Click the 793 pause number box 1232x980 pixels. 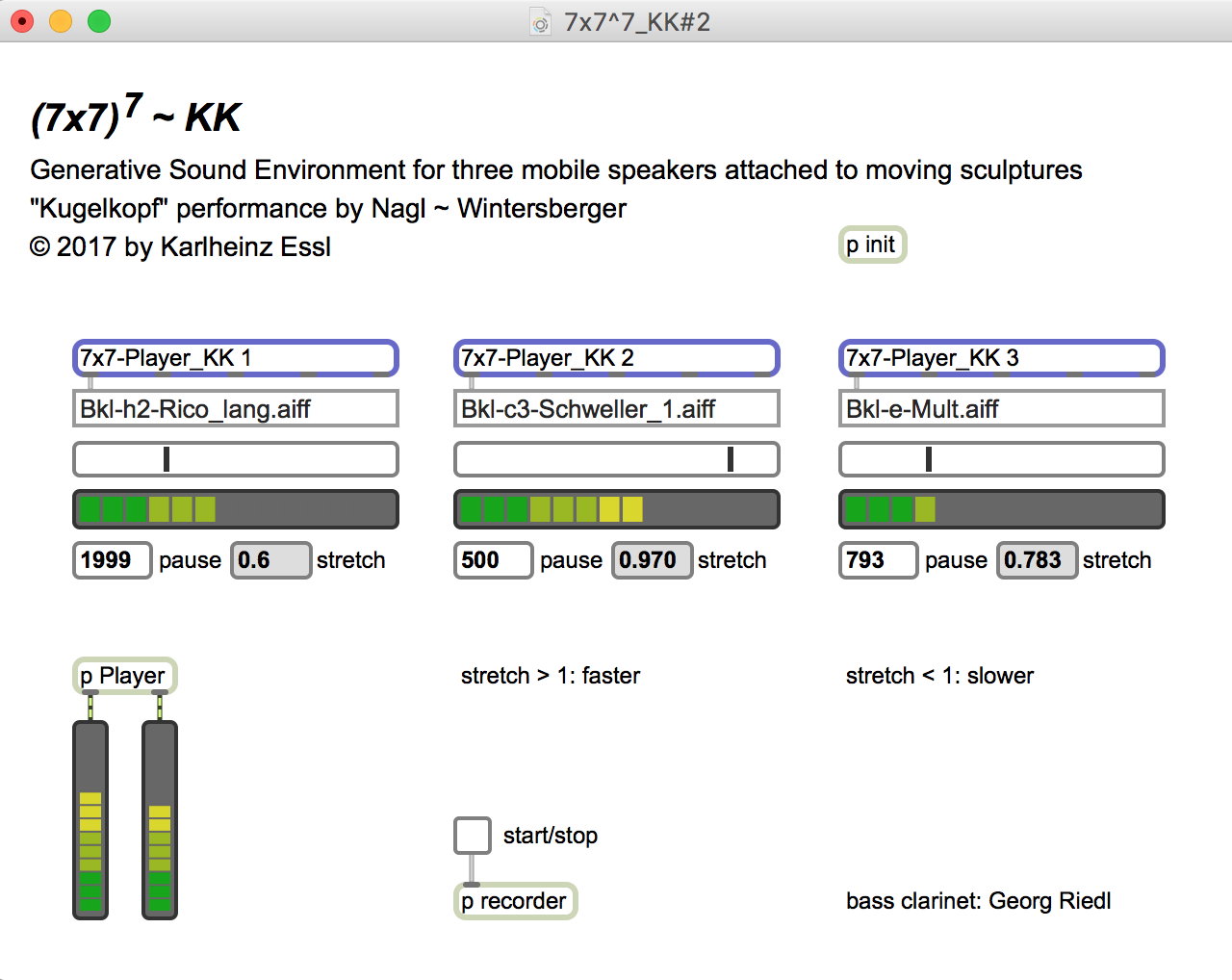[x=878, y=560]
